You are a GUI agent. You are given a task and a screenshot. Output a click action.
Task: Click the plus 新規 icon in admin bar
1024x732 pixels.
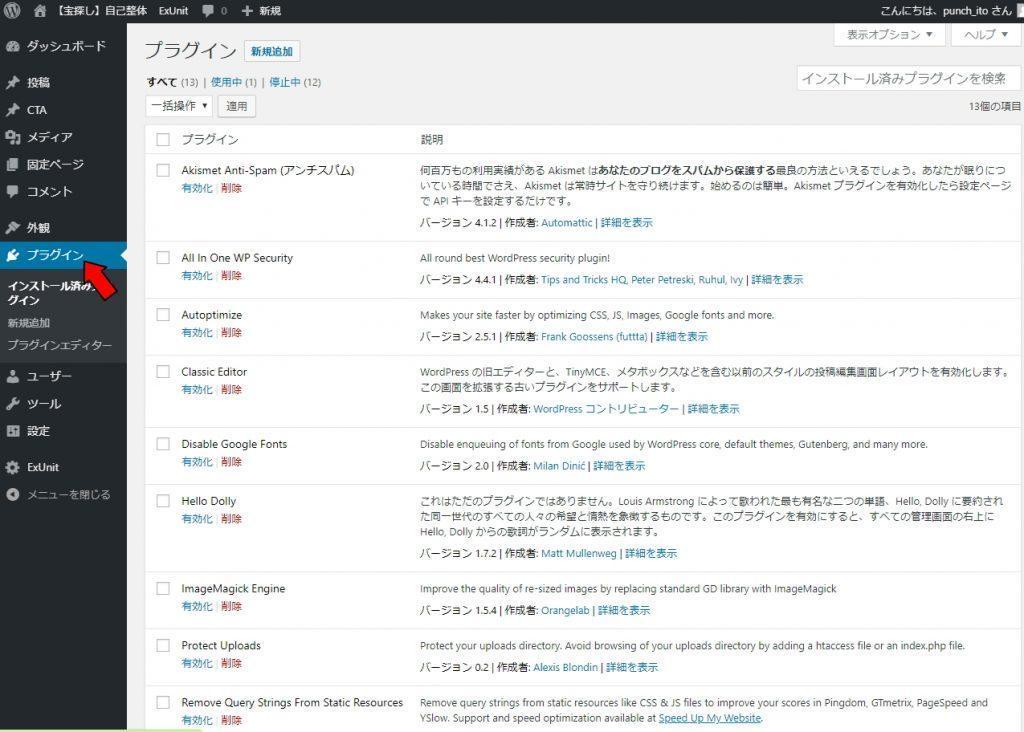click(247, 10)
